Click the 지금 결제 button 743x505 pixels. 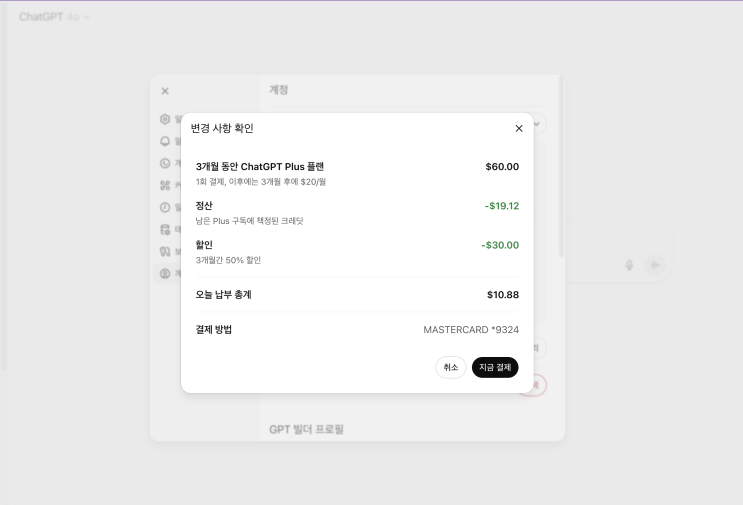(495, 367)
